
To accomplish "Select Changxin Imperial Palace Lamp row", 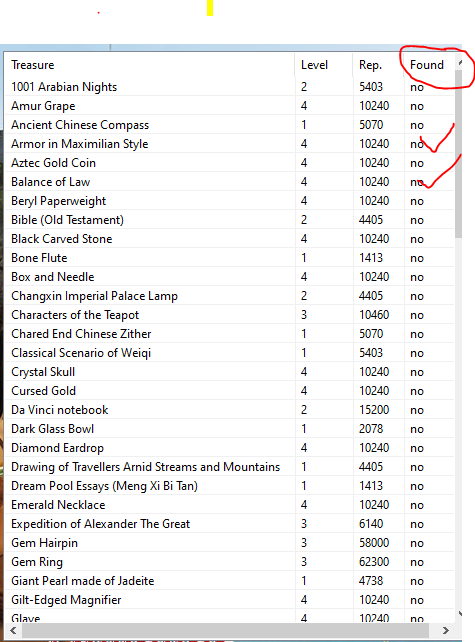I will pyautogui.click(x=230, y=296).
